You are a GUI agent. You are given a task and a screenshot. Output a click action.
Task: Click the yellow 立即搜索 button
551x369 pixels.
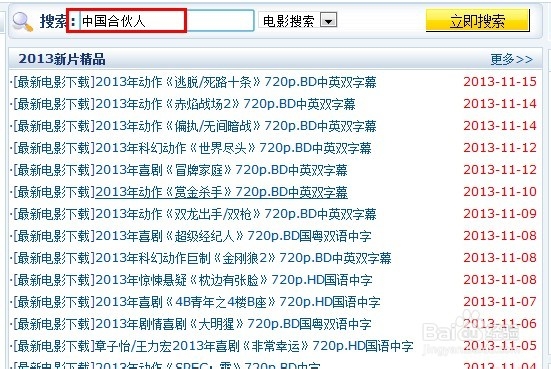(x=478, y=21)
